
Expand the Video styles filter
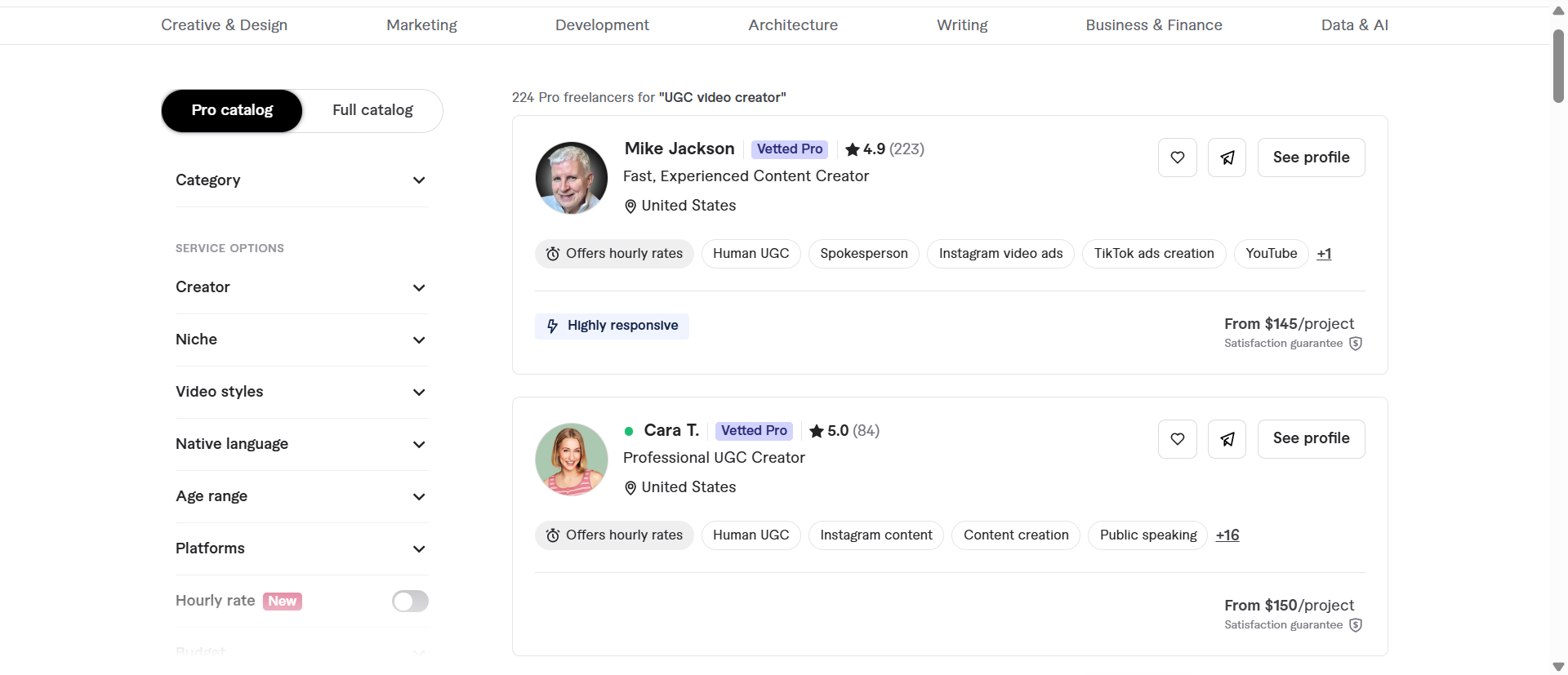(x=301, y=392)
